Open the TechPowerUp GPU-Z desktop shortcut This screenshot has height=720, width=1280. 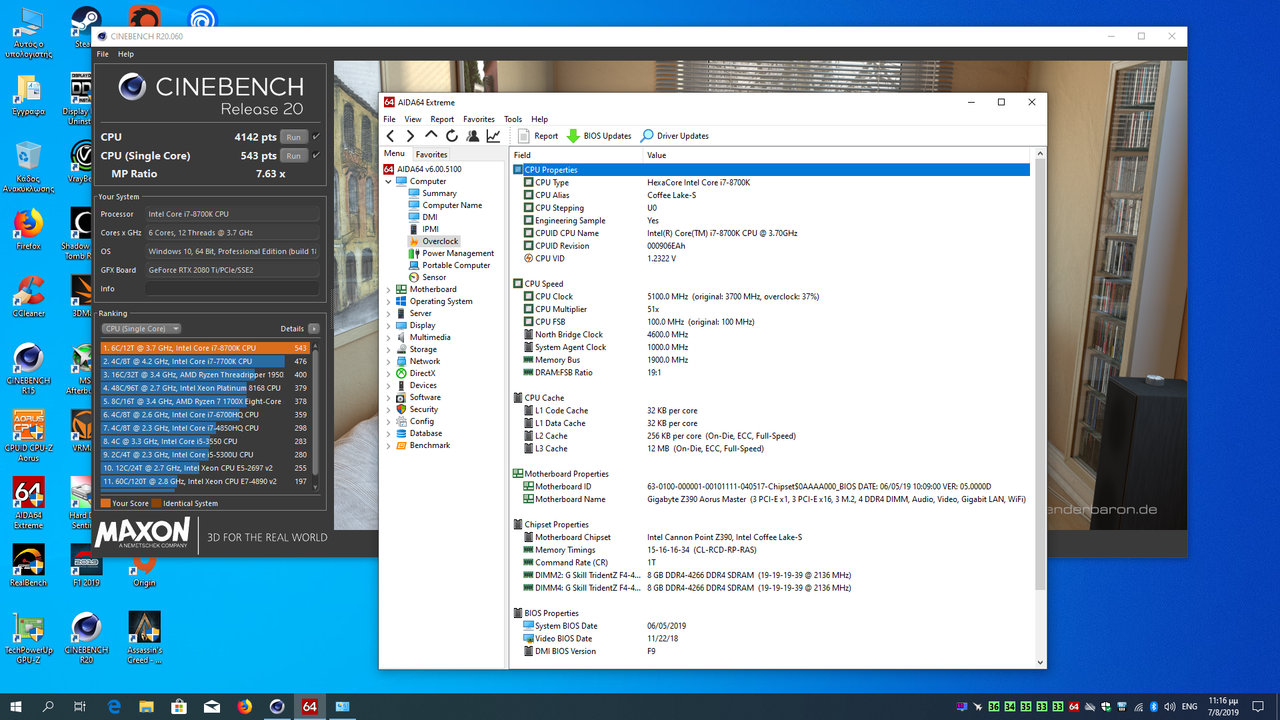tap(29, 638)
